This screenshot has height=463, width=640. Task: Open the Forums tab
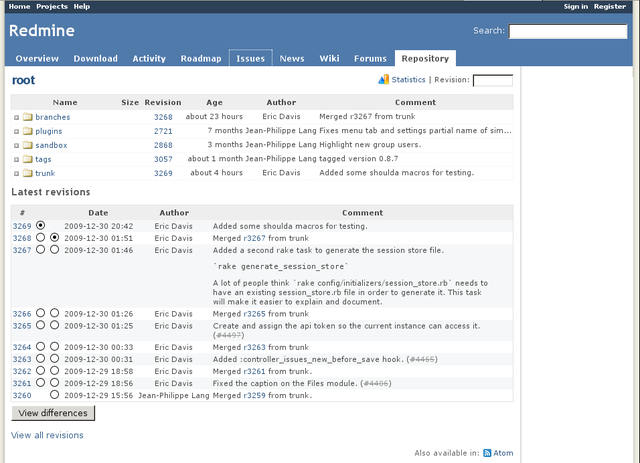click(370, 58)
